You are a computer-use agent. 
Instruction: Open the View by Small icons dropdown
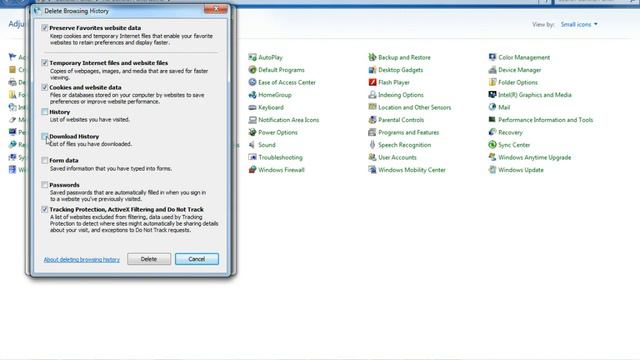[579, 24]
